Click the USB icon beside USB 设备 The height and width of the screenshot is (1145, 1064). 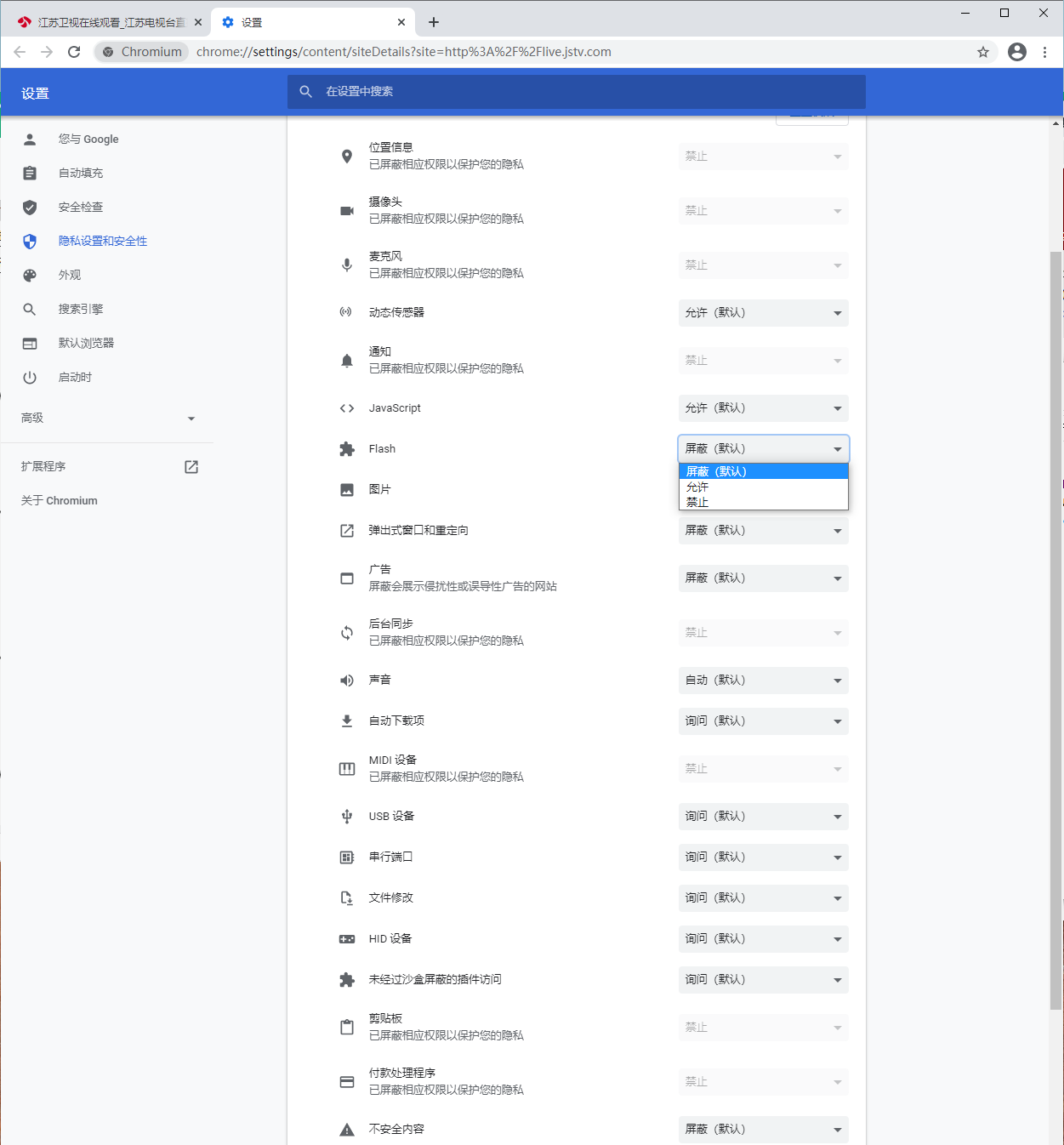click(347, 817)
